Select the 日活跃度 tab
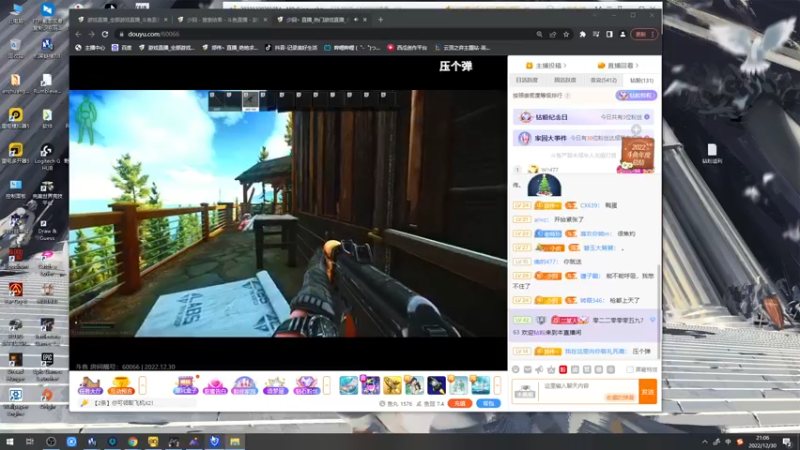 527,80
